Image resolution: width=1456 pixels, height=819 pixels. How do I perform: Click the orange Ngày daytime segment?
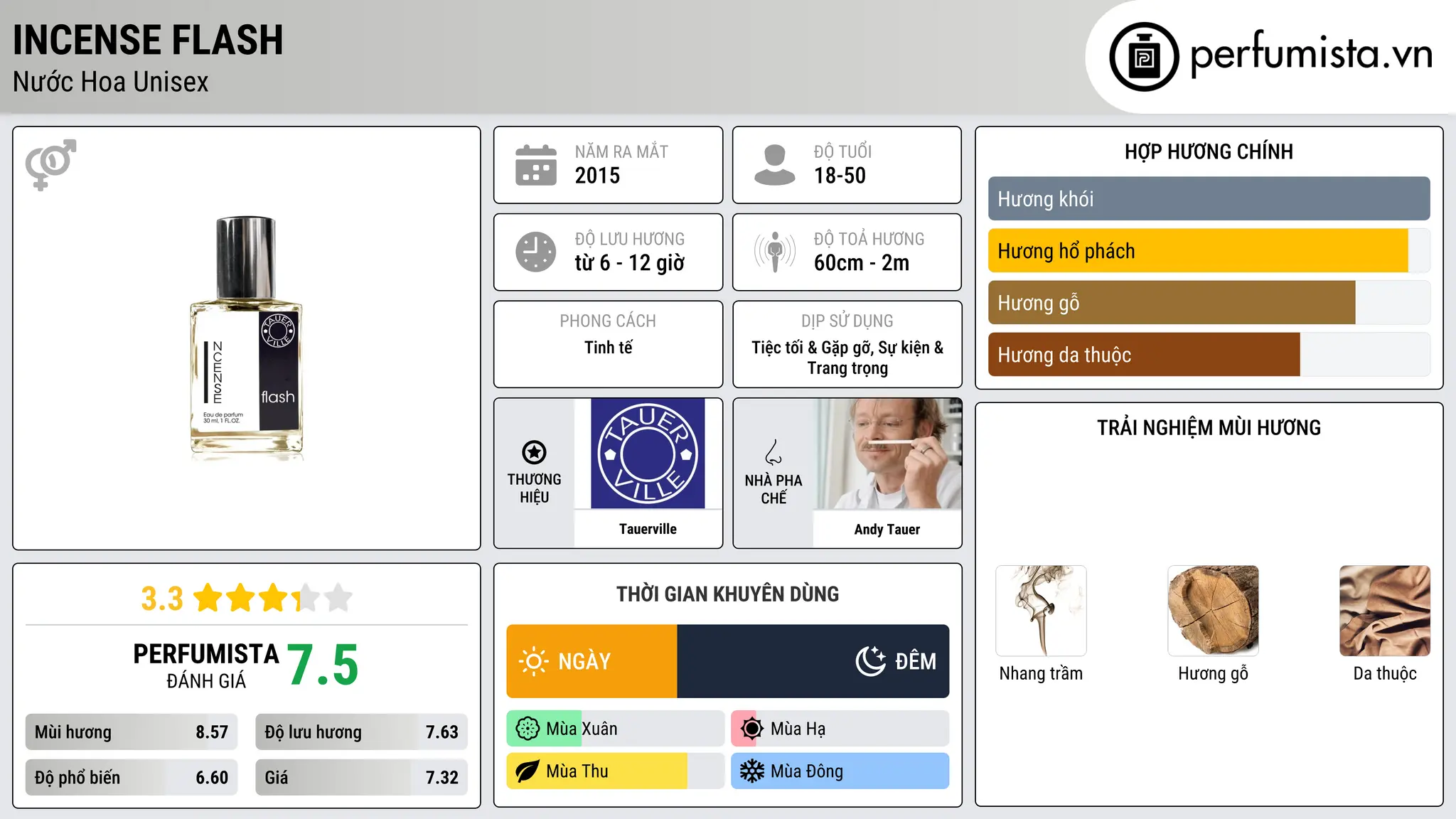(591, 661)
